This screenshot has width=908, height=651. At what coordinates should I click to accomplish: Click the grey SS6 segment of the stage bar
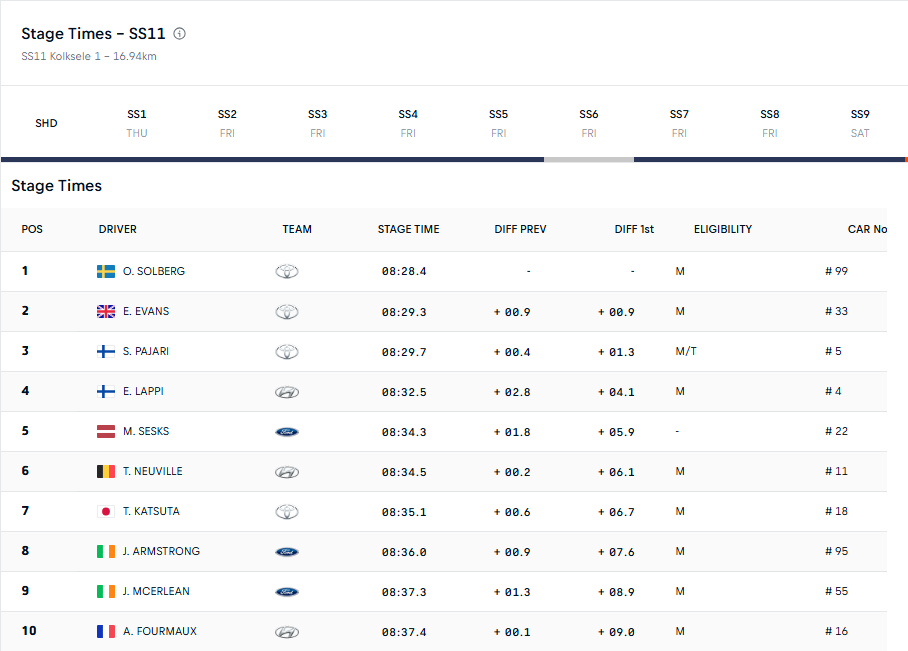[x=589, y=159]
